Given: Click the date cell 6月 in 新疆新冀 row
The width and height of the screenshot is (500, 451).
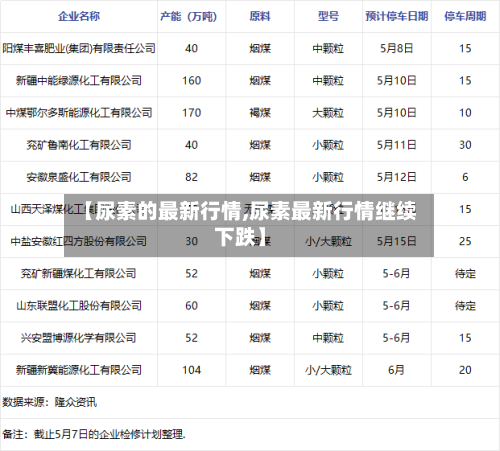Looking at the screenshot, I should [397, 370].
